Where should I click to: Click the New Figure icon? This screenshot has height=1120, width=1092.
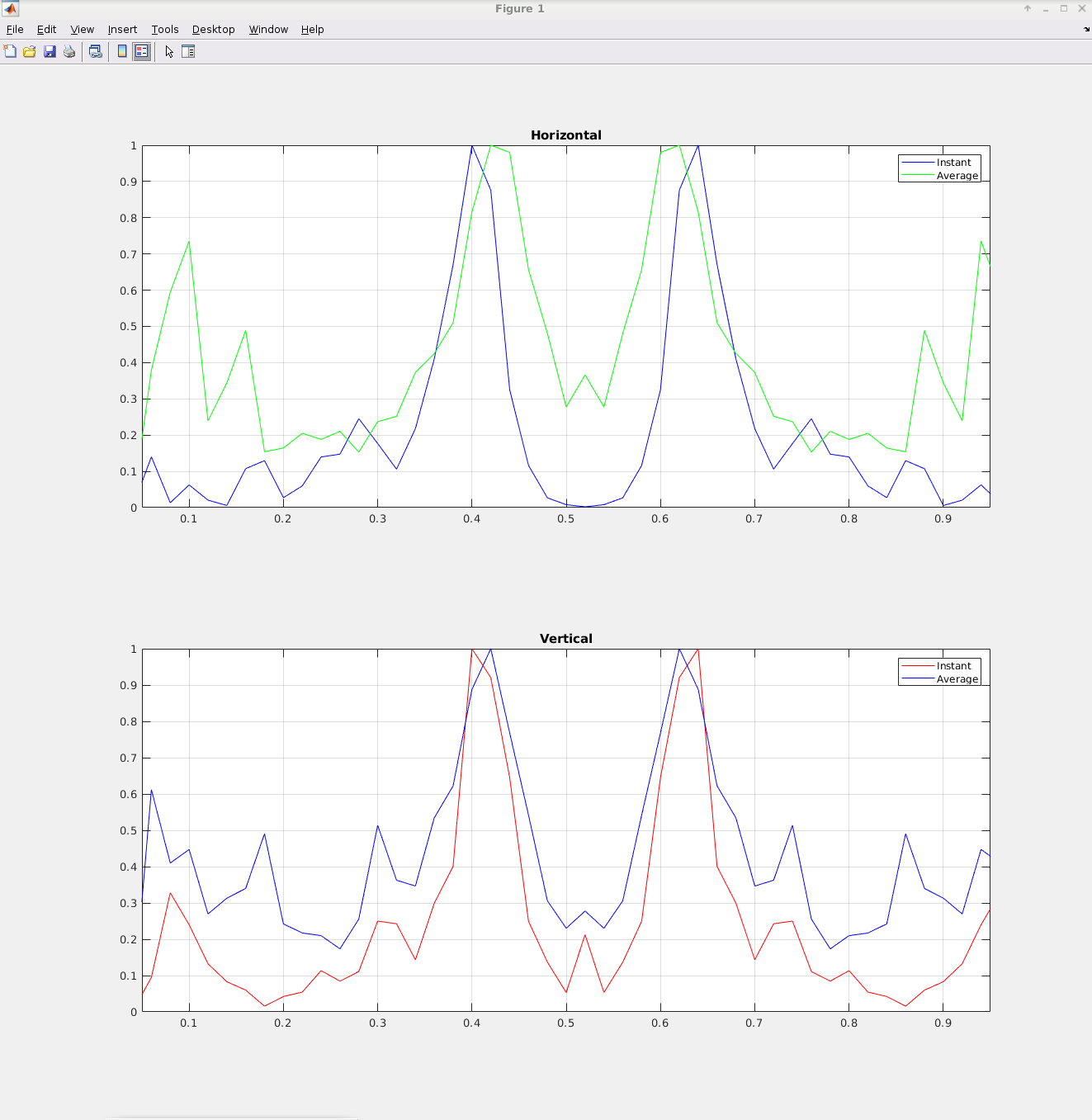click(10, 51)
